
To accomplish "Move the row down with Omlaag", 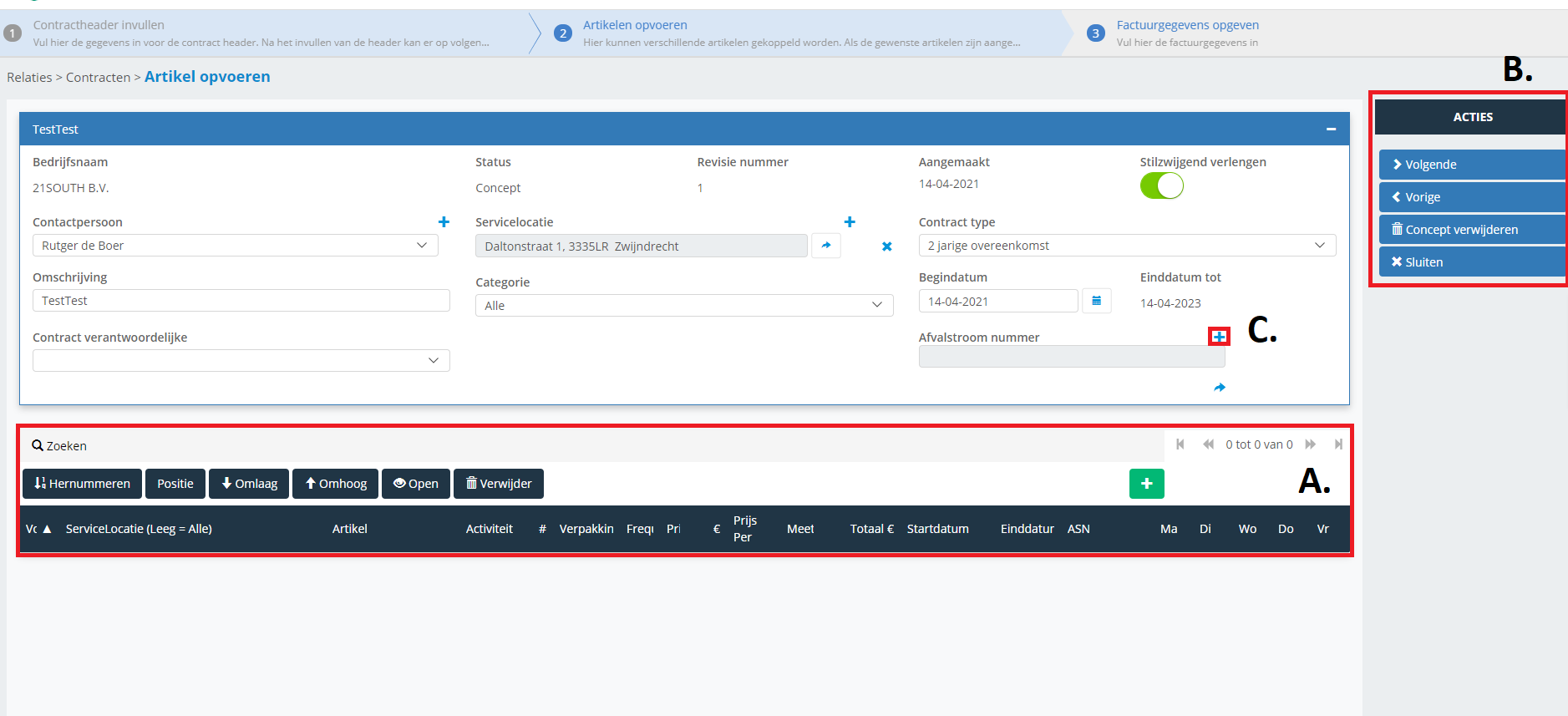I will (249, 484).
